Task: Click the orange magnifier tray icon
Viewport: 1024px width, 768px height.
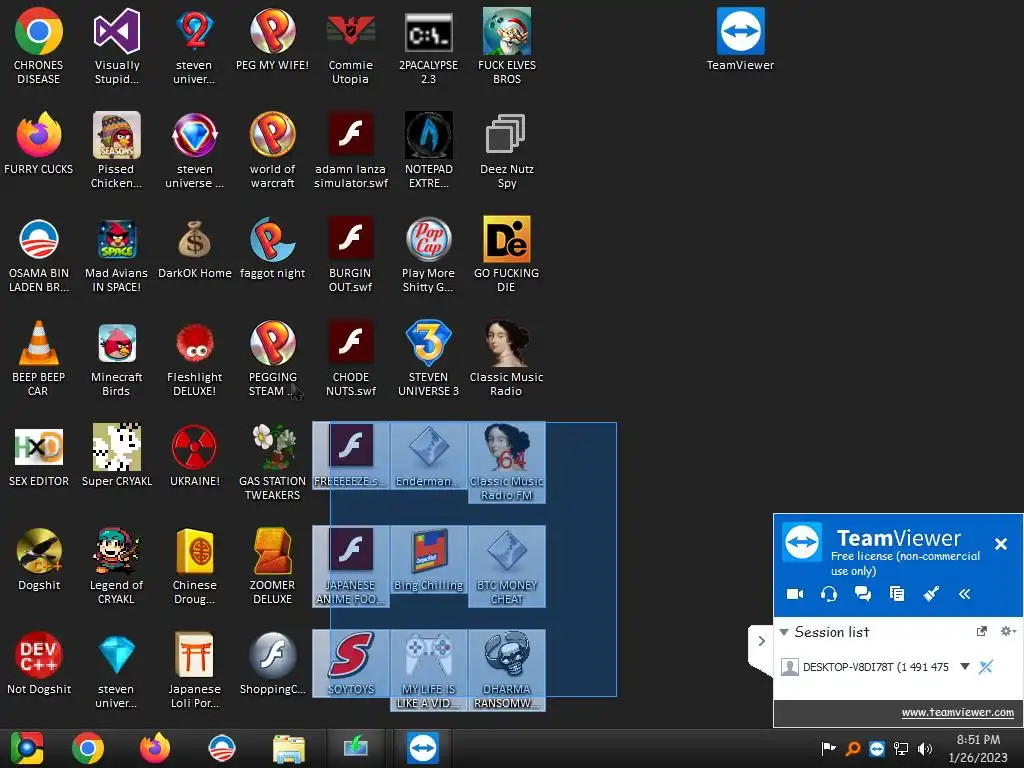Action: 853,748
